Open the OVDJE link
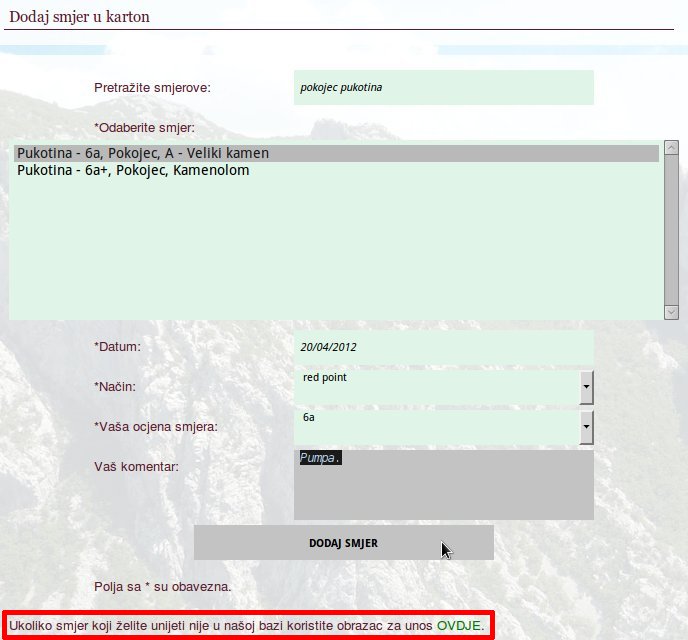 click(459, 626)
